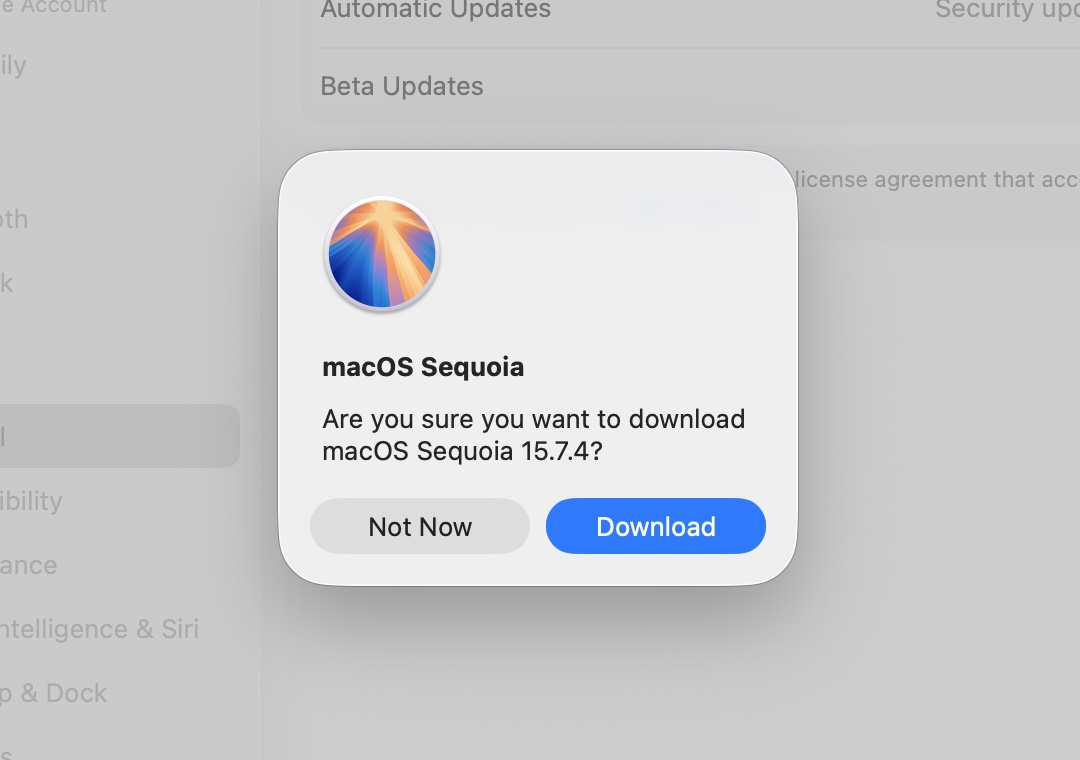The width and height of the screenshot is (1080, 760).
Task: Click the Download button in the dialog
Action: point(655,526)
